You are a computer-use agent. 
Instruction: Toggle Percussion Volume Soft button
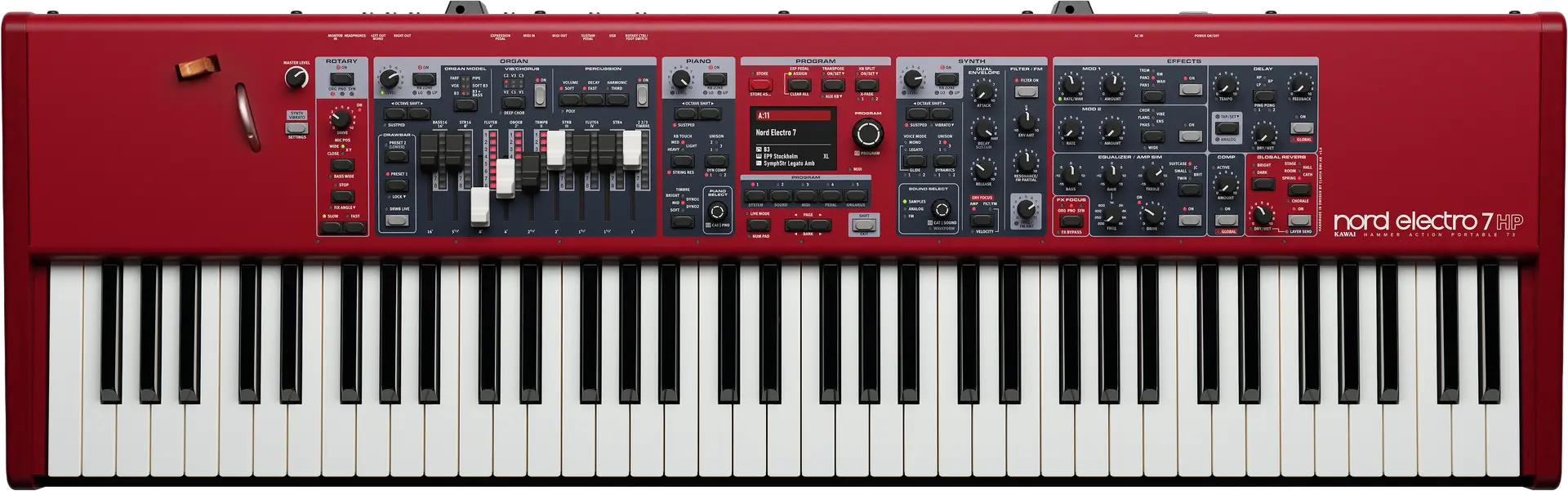point(570,99)
